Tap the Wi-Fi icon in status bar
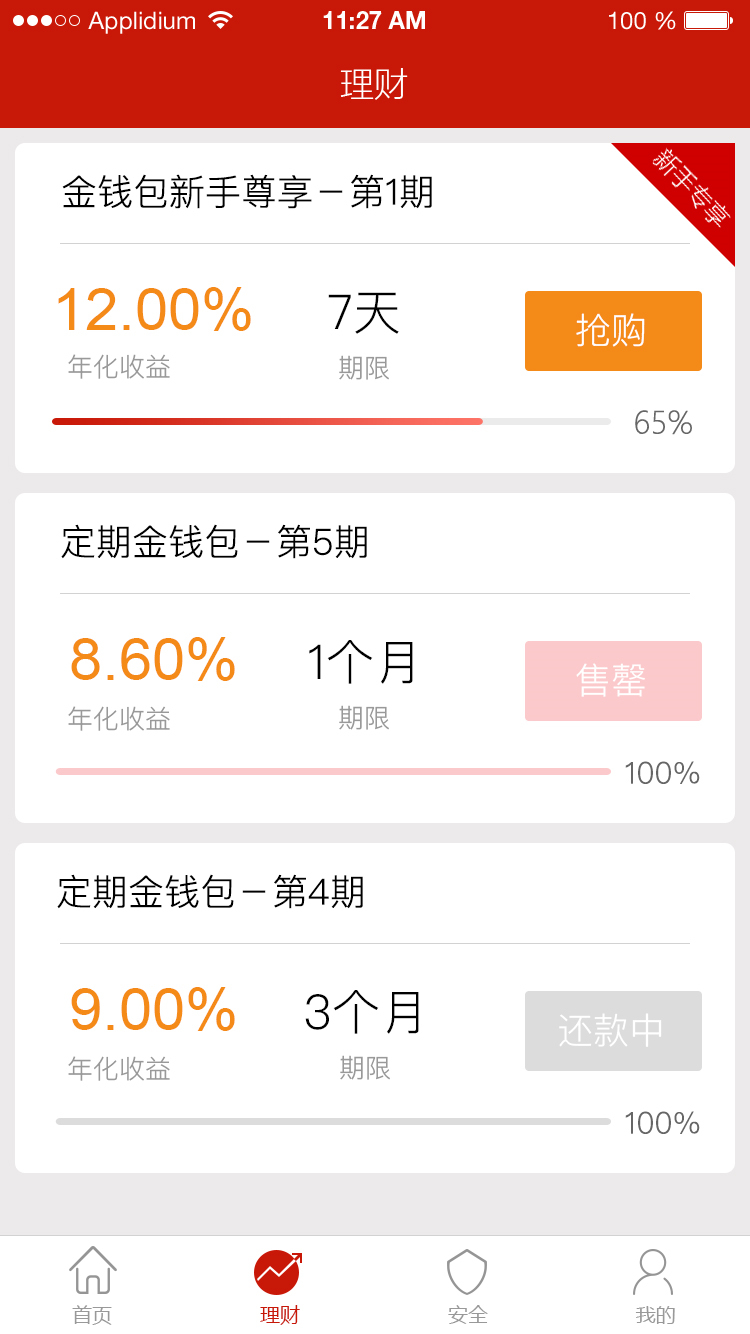750x1334 pixels. (220, 20)
